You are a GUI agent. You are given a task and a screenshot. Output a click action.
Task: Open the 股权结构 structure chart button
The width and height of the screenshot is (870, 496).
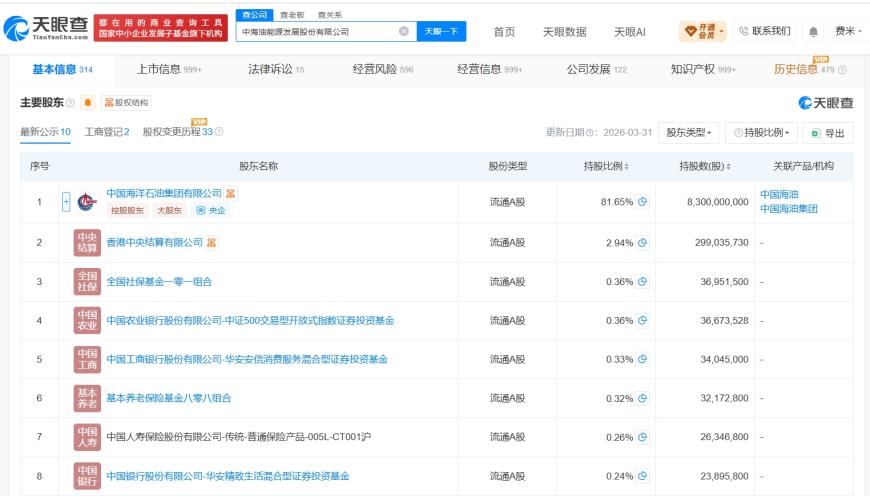tap(127, 103)
